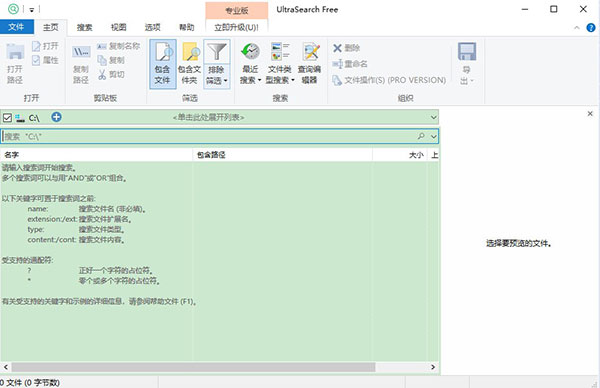Switch to the 主页 ribbon tab

click(x=51, y=27)
